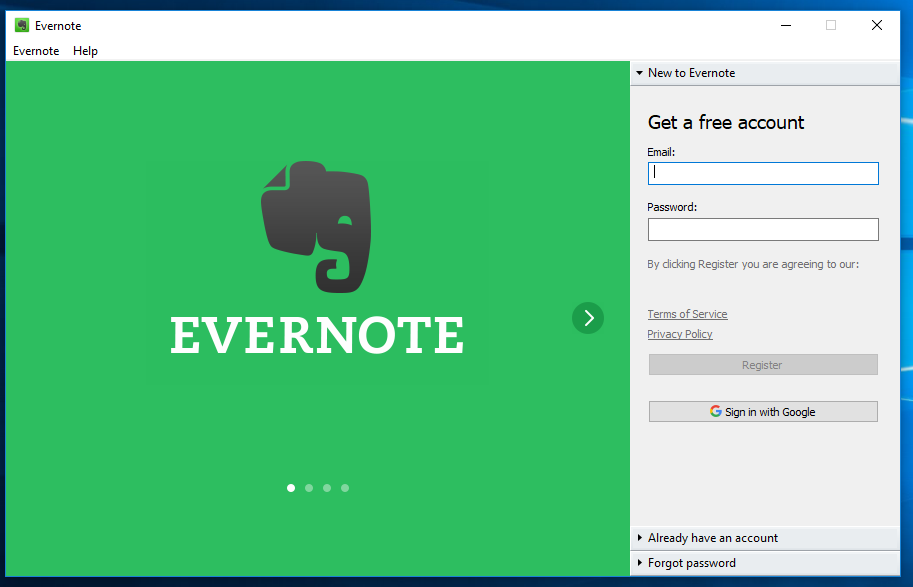This screenshot has width=913, height=587.
Task: Focus the Email input field
Action: tap(763, 174)
